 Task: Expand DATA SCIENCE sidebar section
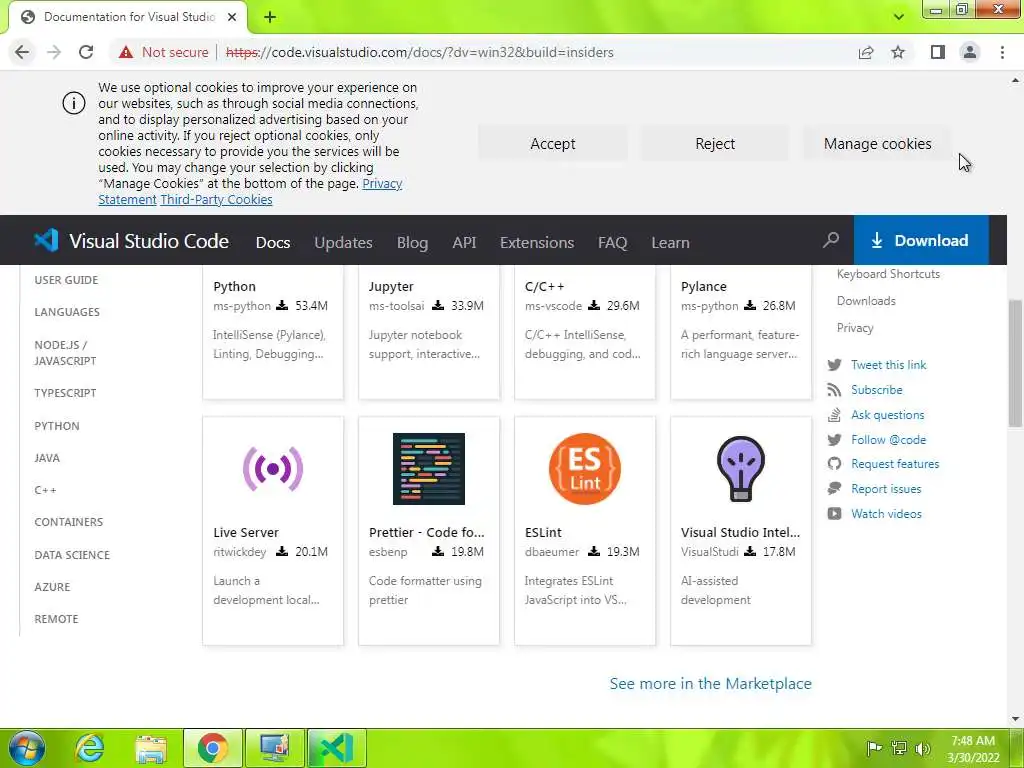coord(72,555)
